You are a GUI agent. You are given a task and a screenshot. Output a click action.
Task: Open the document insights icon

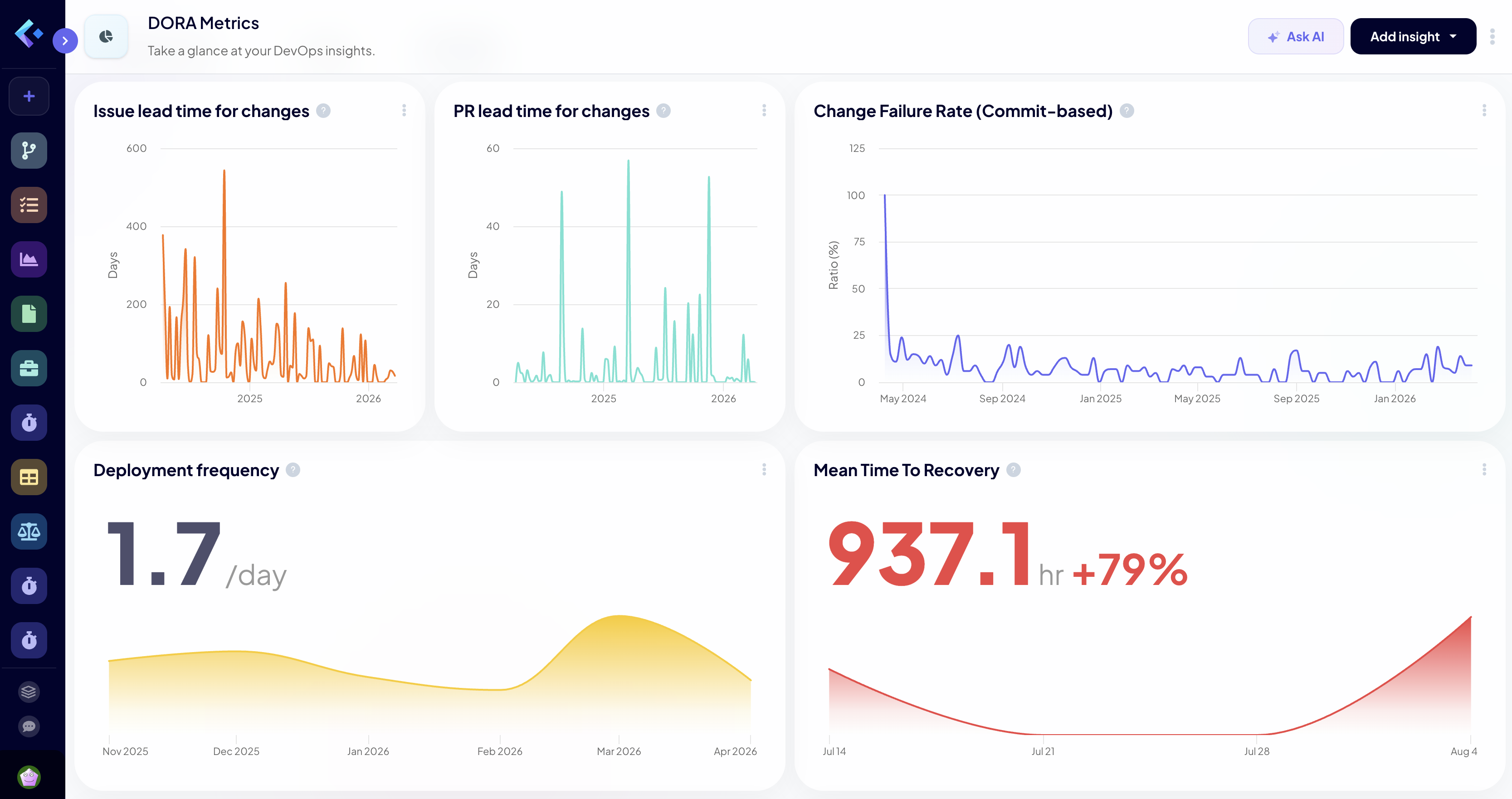[x=29, y=313]
